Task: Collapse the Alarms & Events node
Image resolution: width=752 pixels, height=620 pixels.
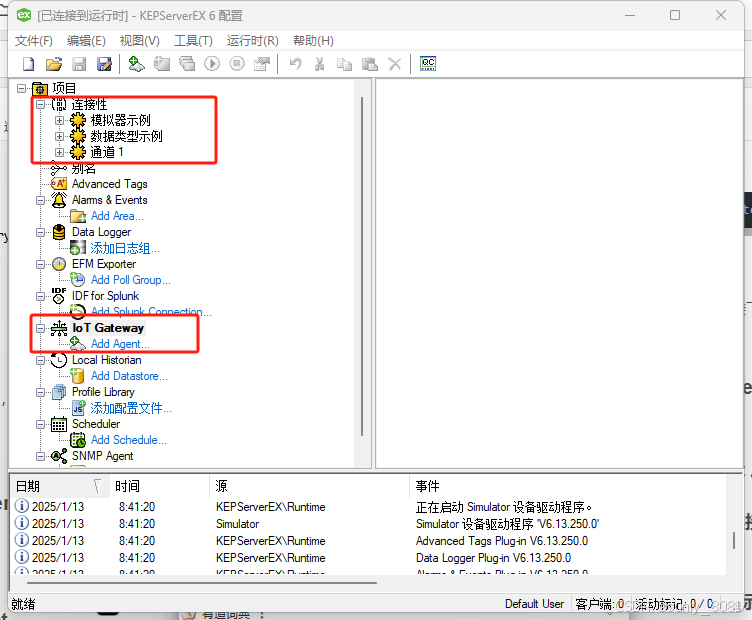Action: point(41,200)
